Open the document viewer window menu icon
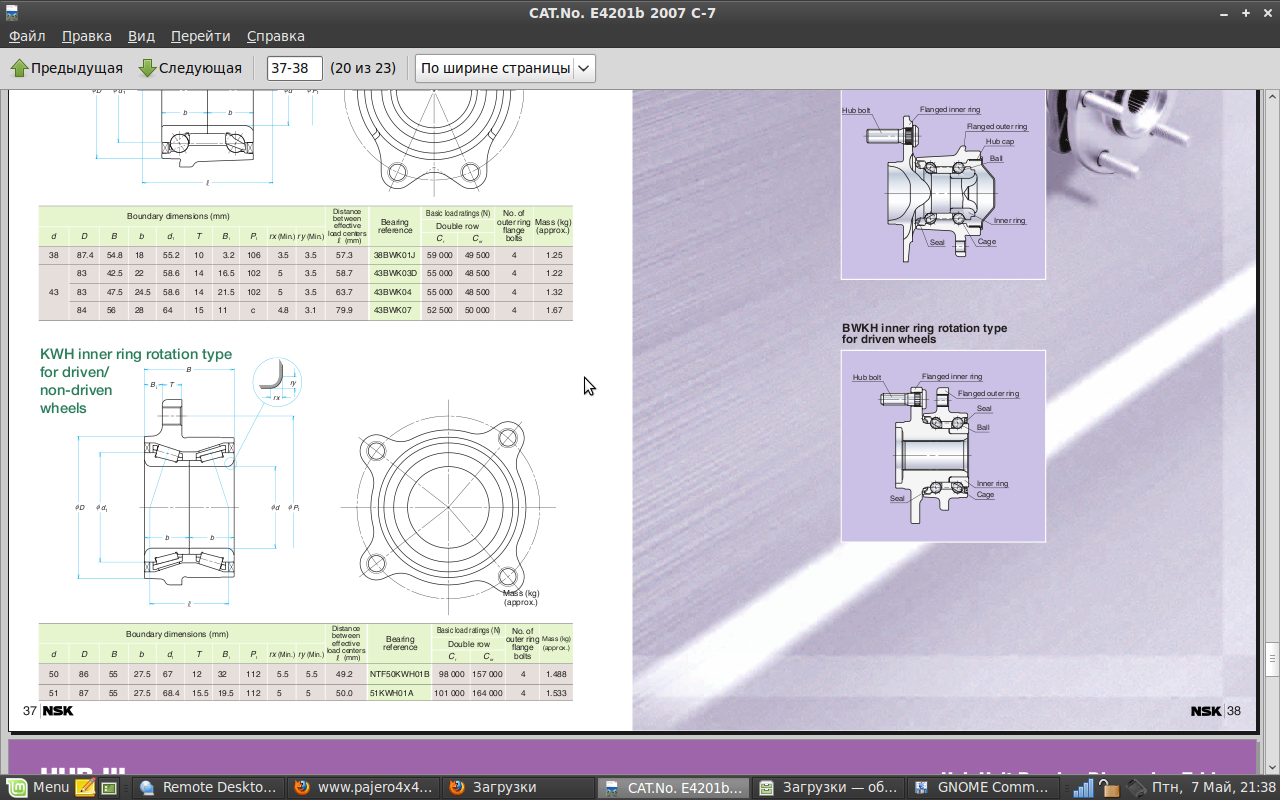This screenshot has width=1280, height=800. pyautogui.click(x=11, y=12)
